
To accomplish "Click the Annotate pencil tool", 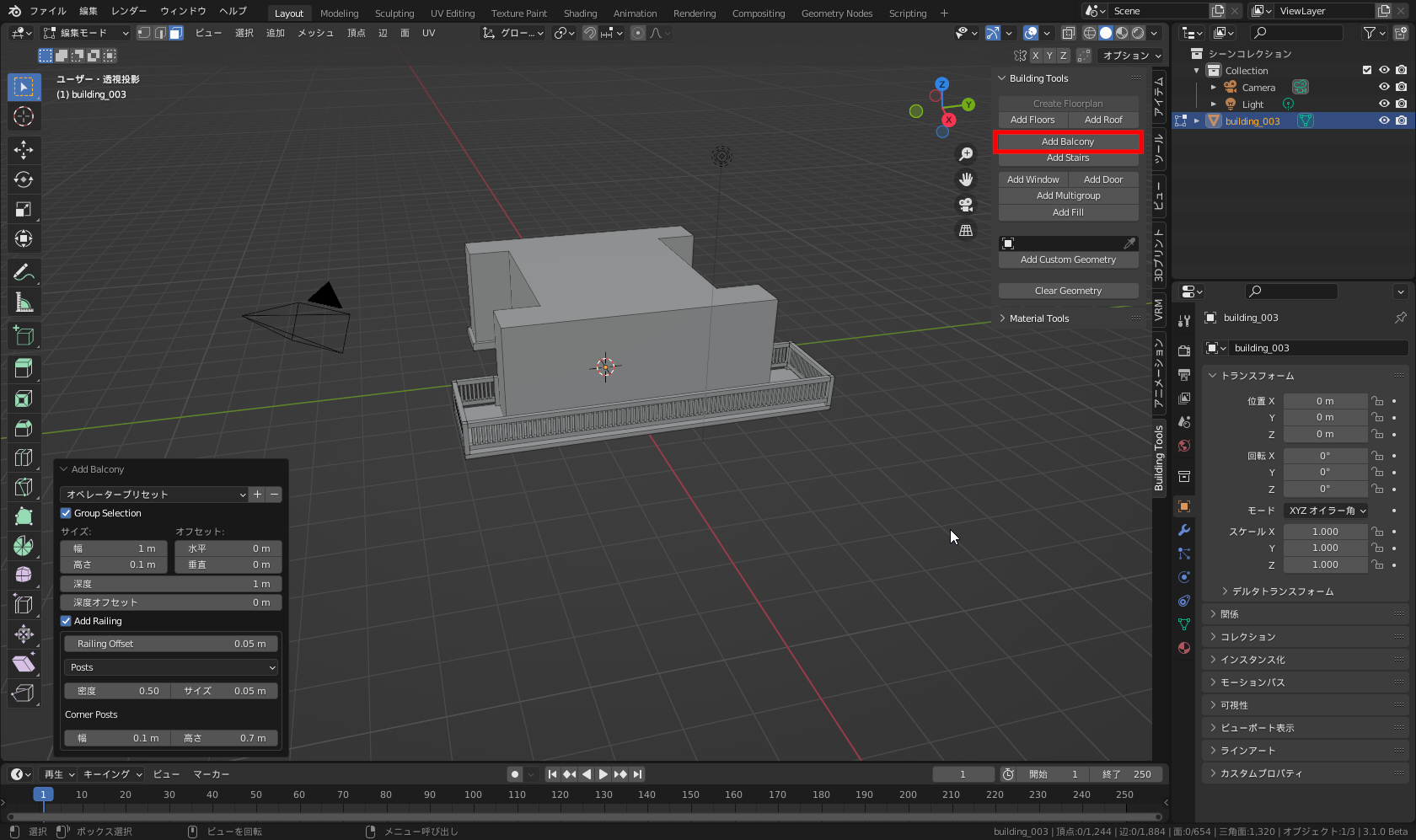I will tap(24, 272).
